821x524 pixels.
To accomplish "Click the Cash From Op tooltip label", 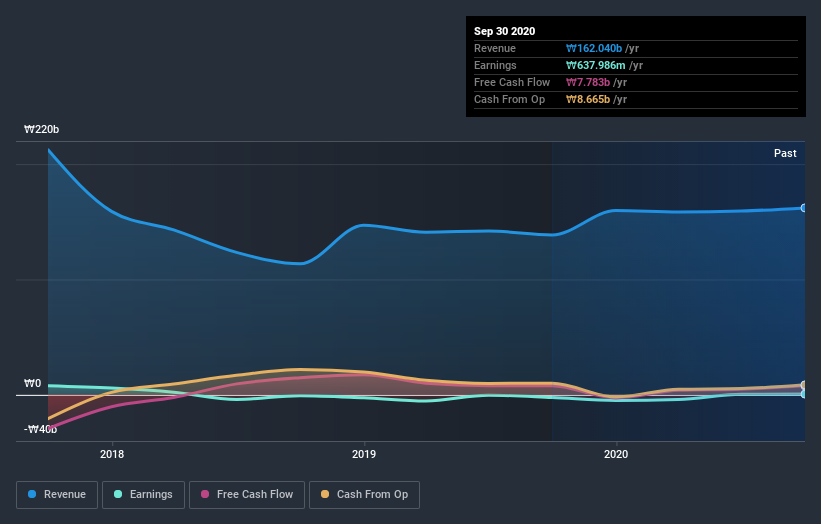I will [509, 99].
